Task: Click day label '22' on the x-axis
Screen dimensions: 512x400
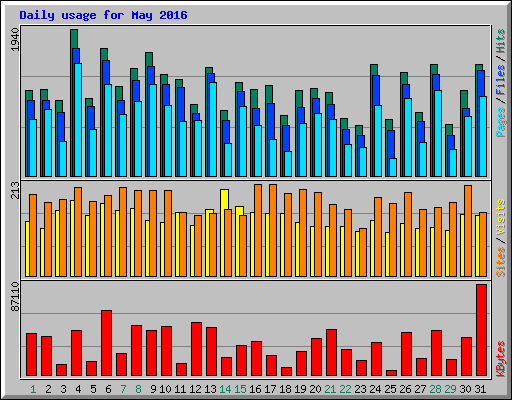Action: [x=345, y=389]
